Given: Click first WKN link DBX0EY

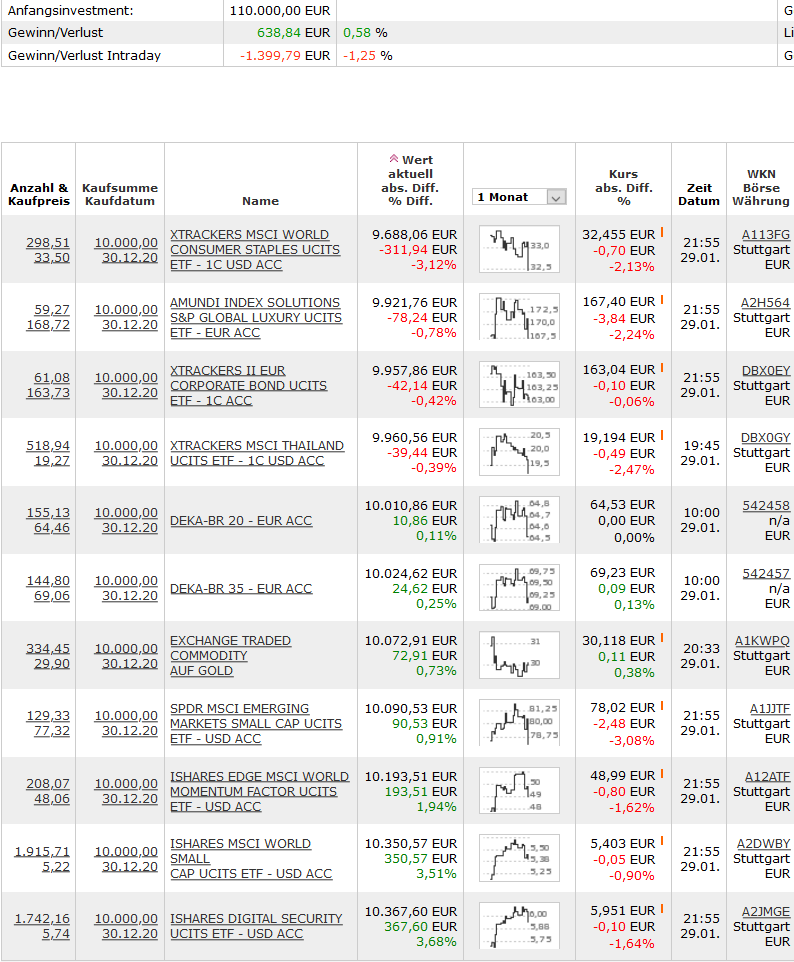Looking at the screenshot, I should (766, 371).
